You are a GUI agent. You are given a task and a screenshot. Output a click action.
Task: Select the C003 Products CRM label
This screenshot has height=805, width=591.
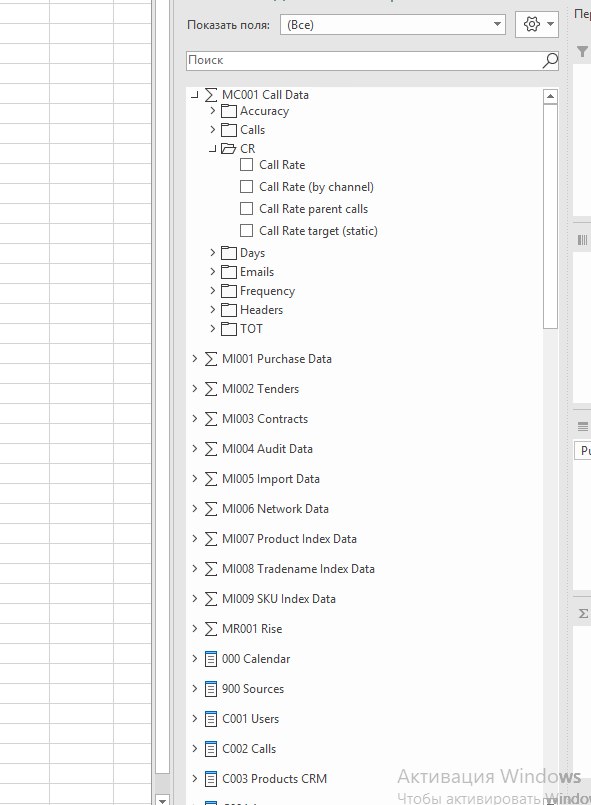point(274,779)
